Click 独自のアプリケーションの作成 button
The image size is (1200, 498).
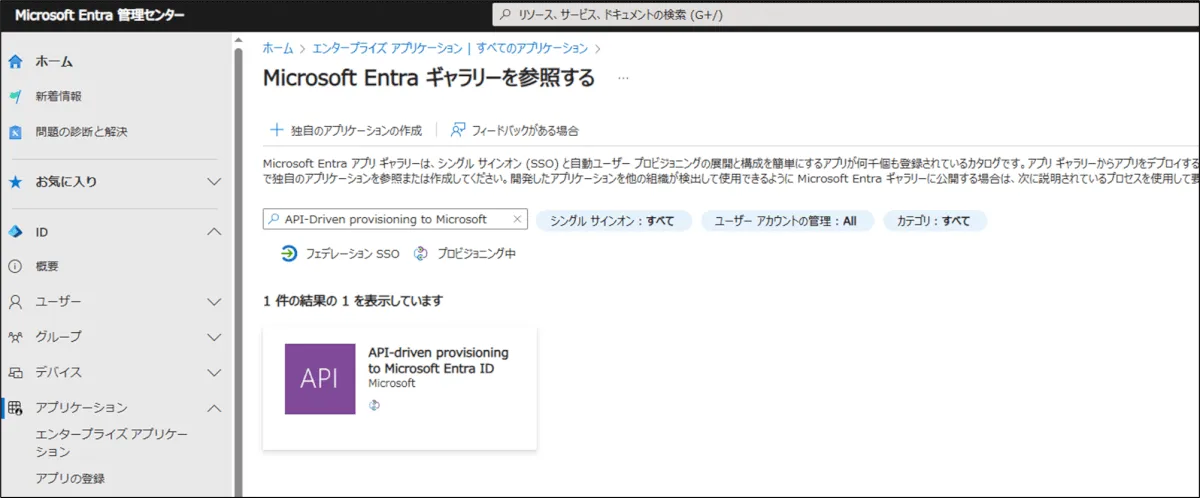pyautogui.click(x=346, y=130)
